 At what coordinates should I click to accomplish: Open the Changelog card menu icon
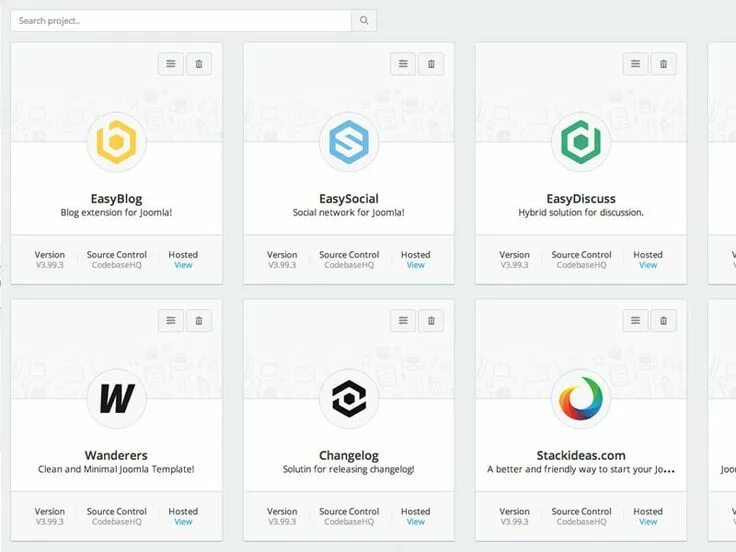coord(403,321)
